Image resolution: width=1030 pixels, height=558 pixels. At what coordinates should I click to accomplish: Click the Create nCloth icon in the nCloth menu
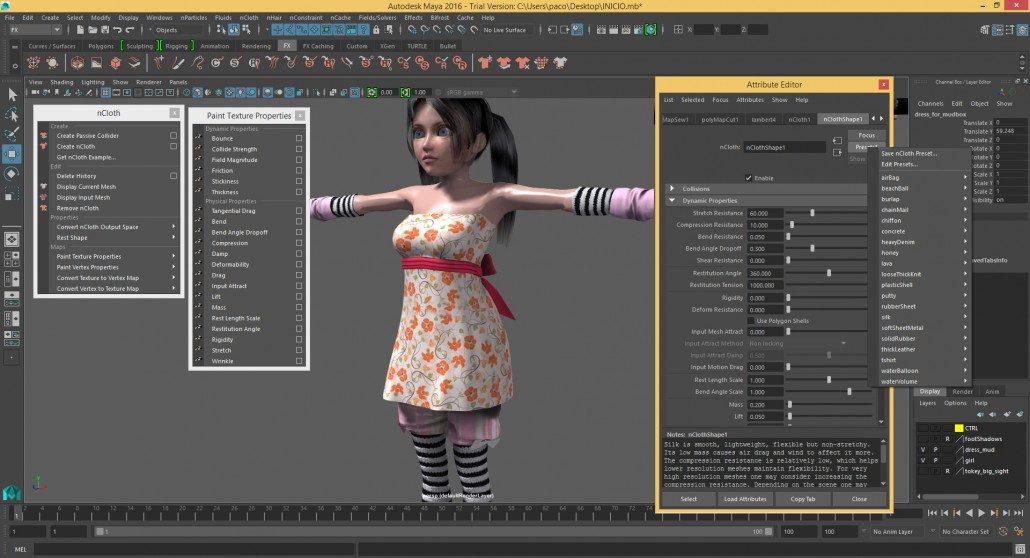pyautogui.click(x=44, y=146)
